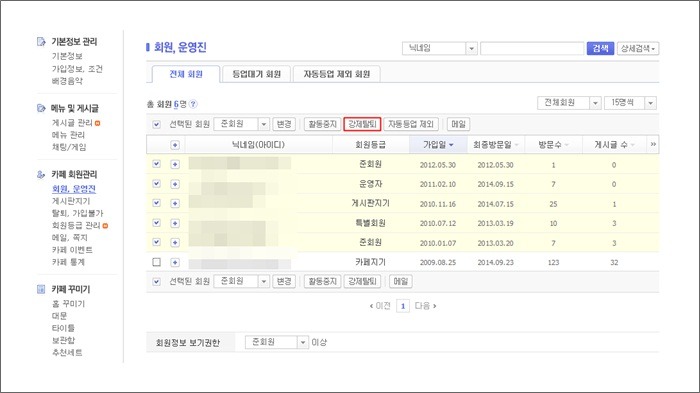Open the bottom 준회원 grade dropdown
The image size is (700, 393).
242,281
